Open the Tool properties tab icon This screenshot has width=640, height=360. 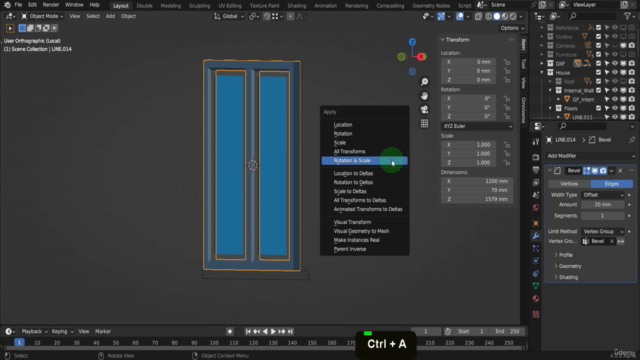(536, 142)
